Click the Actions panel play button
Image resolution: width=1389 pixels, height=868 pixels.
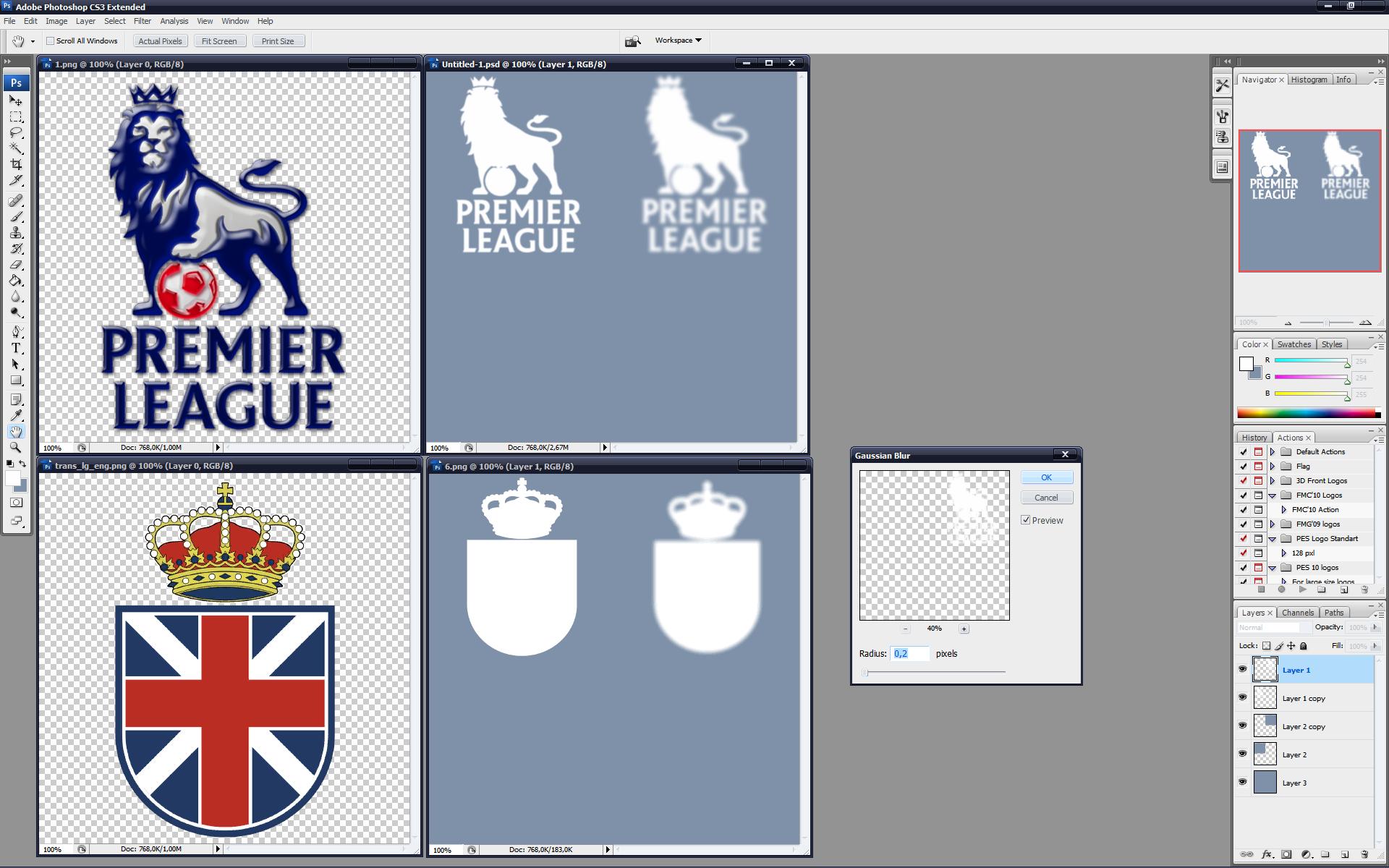coord(1302,590)
